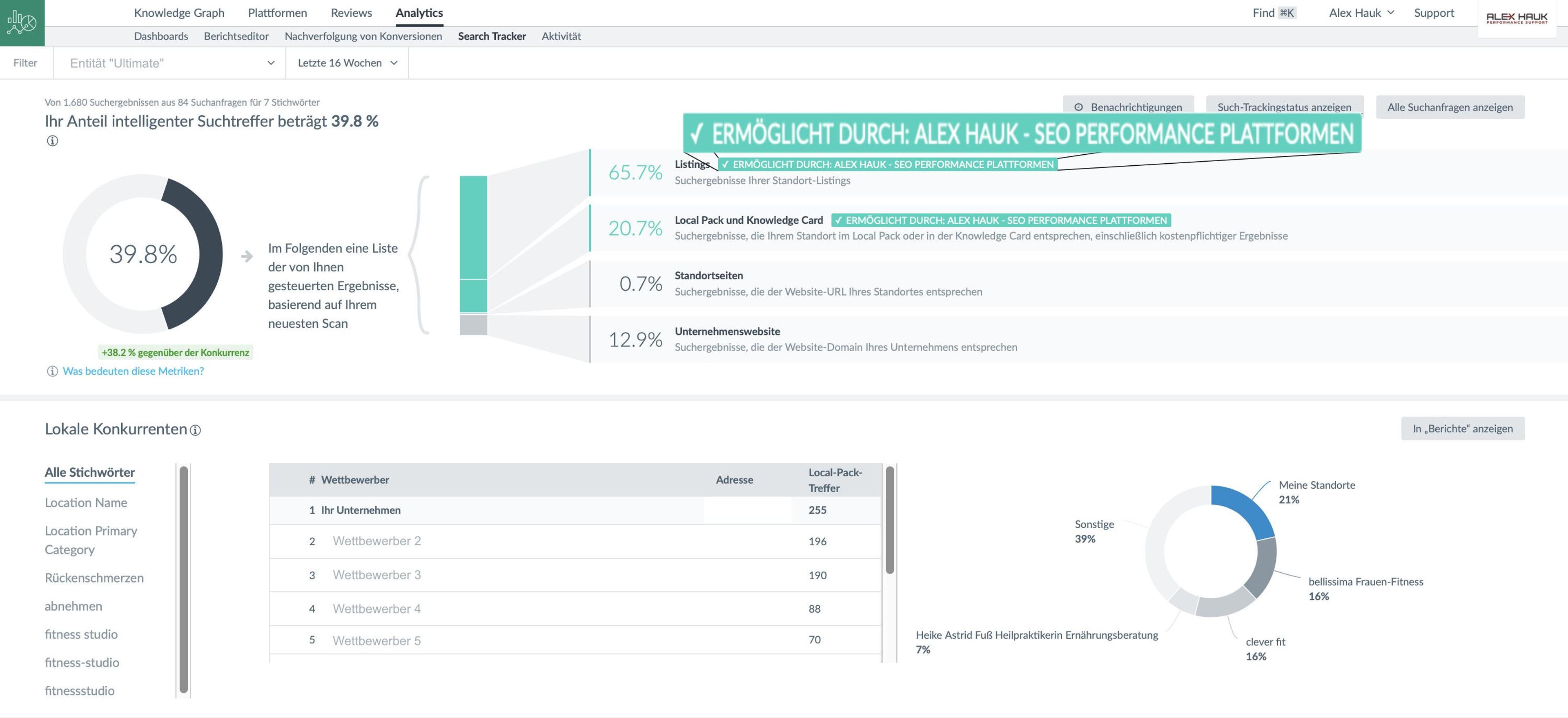The width and height of the screenshot is (1568, 718).
Task: Select the Location Name keyword
Action: pyautogui.click(x=86, y=502)
